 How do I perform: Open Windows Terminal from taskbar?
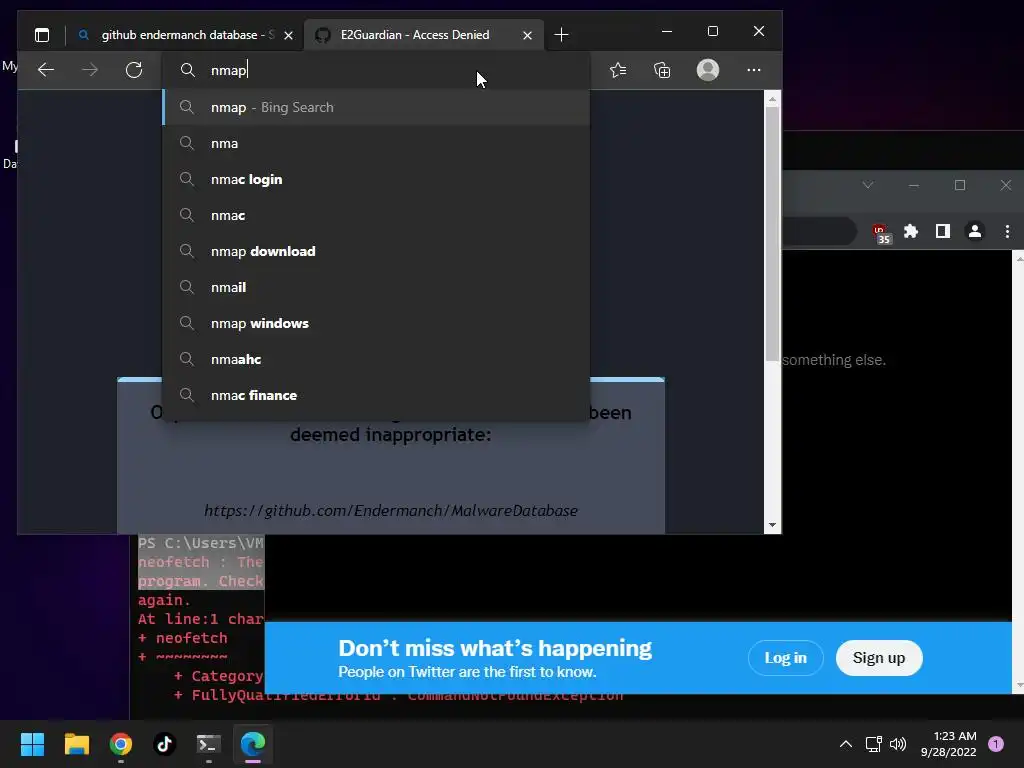pyautogui.click(x=209, y=744)
